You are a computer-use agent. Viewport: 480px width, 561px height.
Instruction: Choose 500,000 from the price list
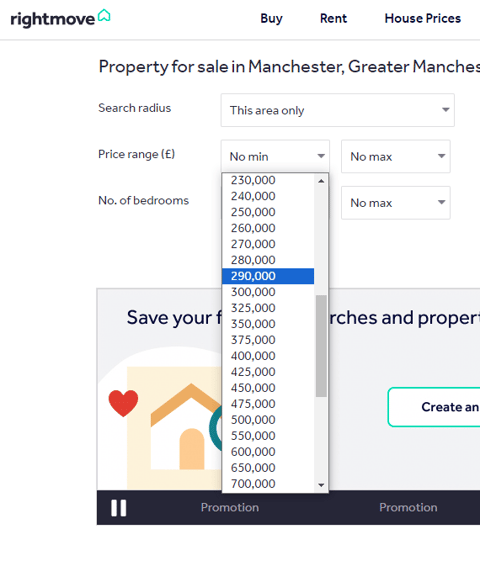[268, 420]
